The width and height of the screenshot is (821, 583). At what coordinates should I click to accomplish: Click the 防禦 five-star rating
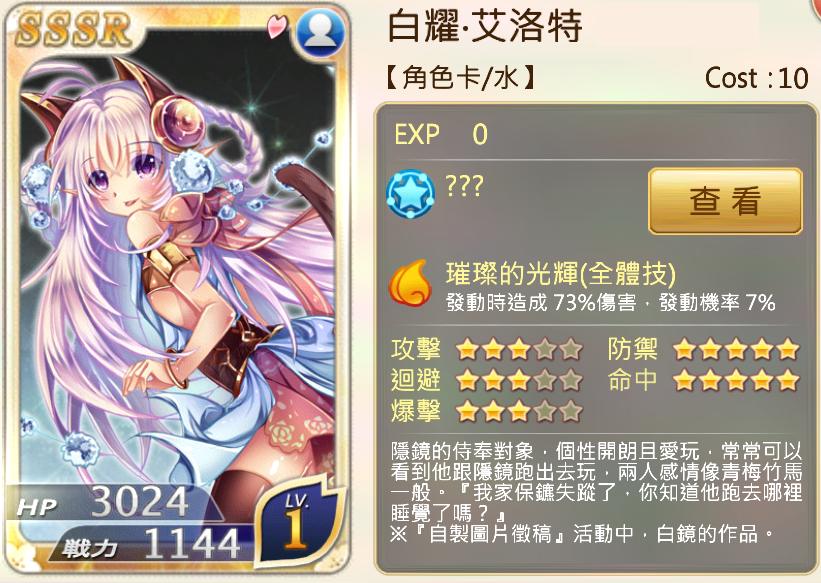(703, 349)
